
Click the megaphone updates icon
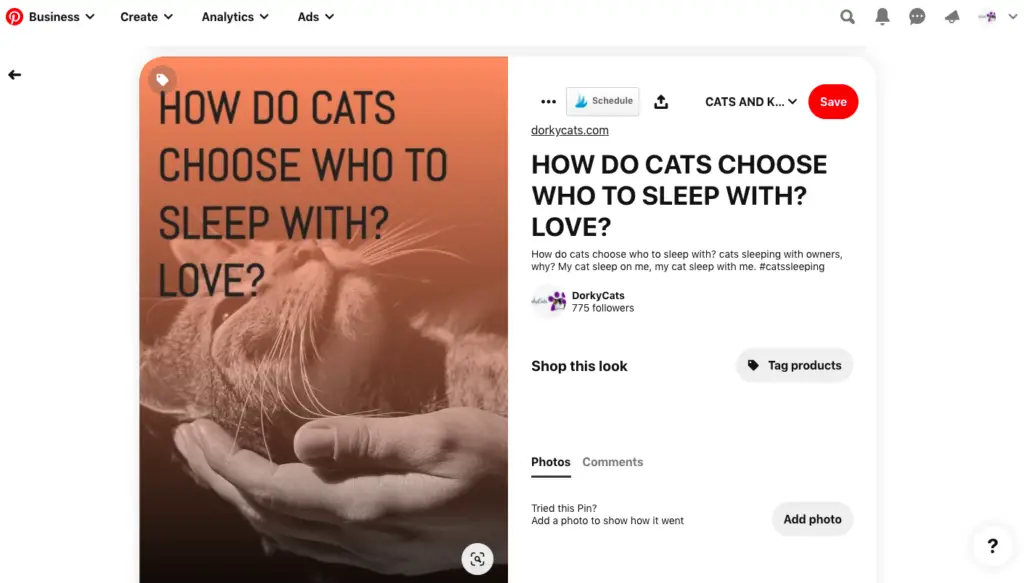click(x=952, y=17)
